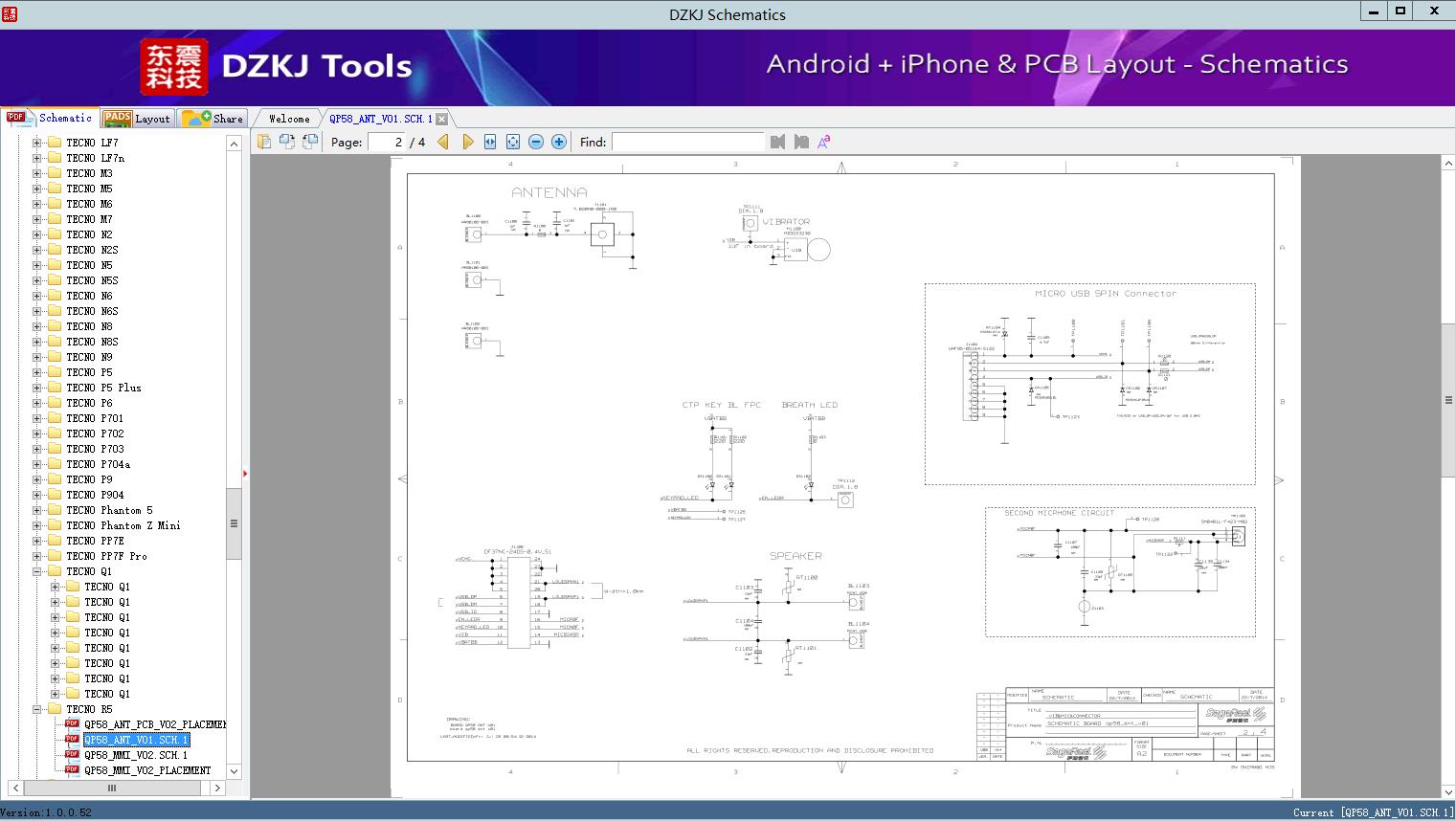Switch to the Welcome tab
Image resolution: width=1456 pixels, height=822 pixels.
pos(289,119)
